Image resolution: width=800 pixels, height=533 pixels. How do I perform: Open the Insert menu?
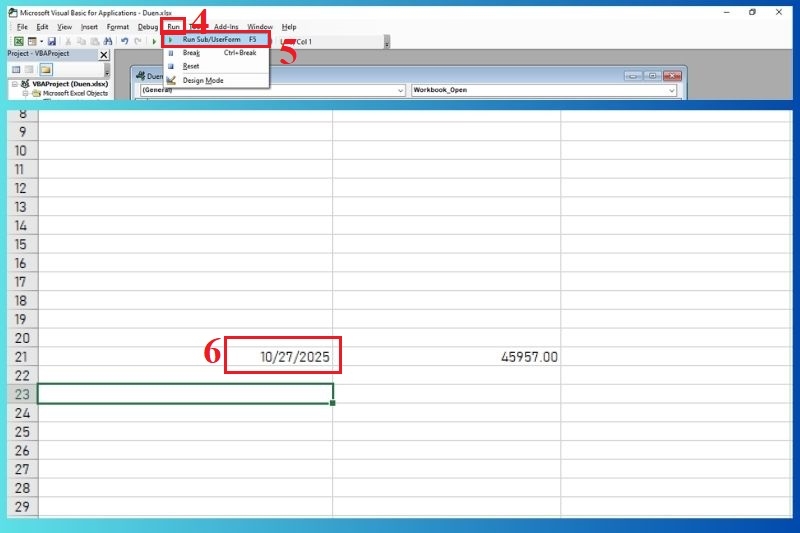pos(89,27)
